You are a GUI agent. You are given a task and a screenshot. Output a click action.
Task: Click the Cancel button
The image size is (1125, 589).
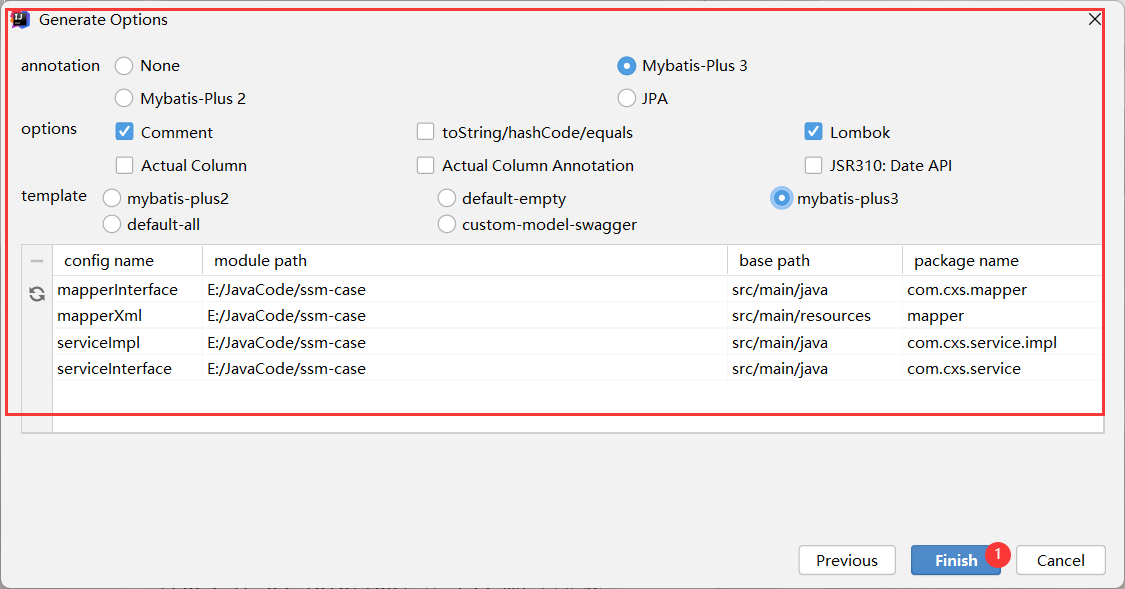click(1060, 560)
